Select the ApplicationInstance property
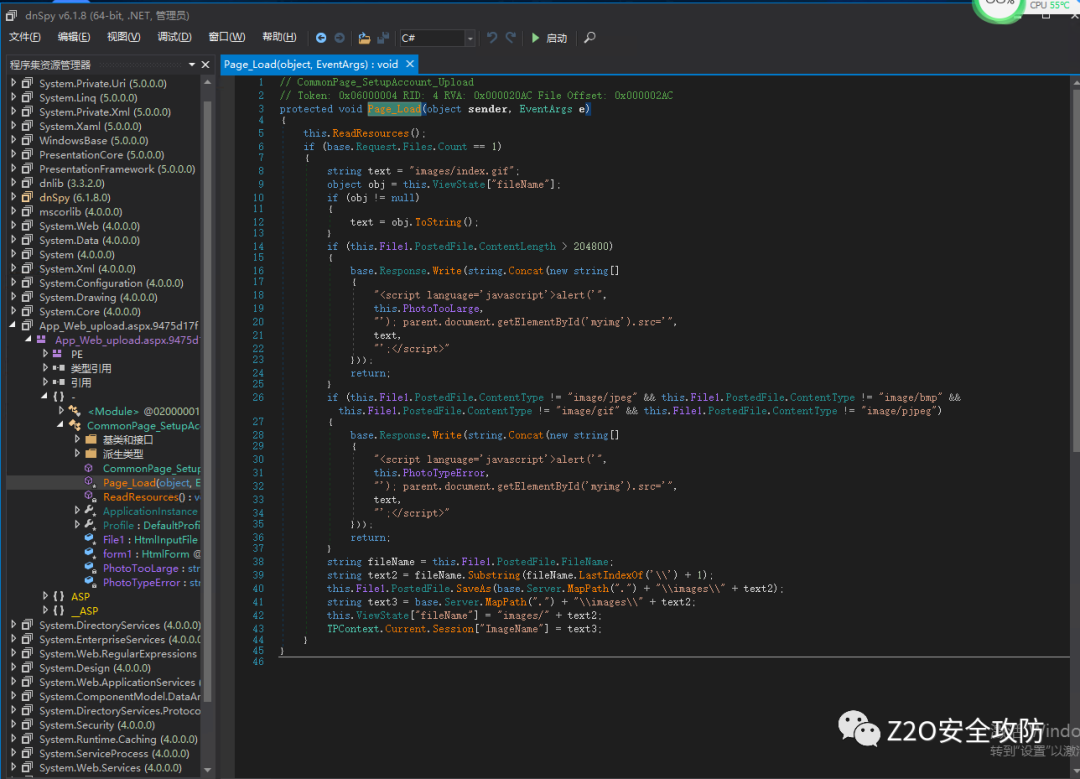This screenshot has height=779, width=1080. coord(150,511)
